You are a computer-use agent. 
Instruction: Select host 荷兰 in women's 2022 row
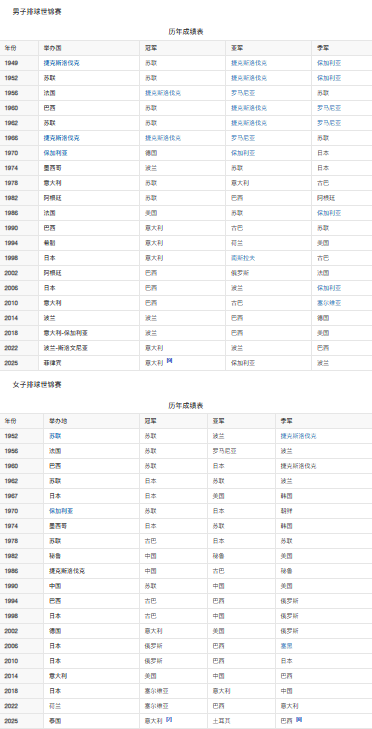point(55,706)
